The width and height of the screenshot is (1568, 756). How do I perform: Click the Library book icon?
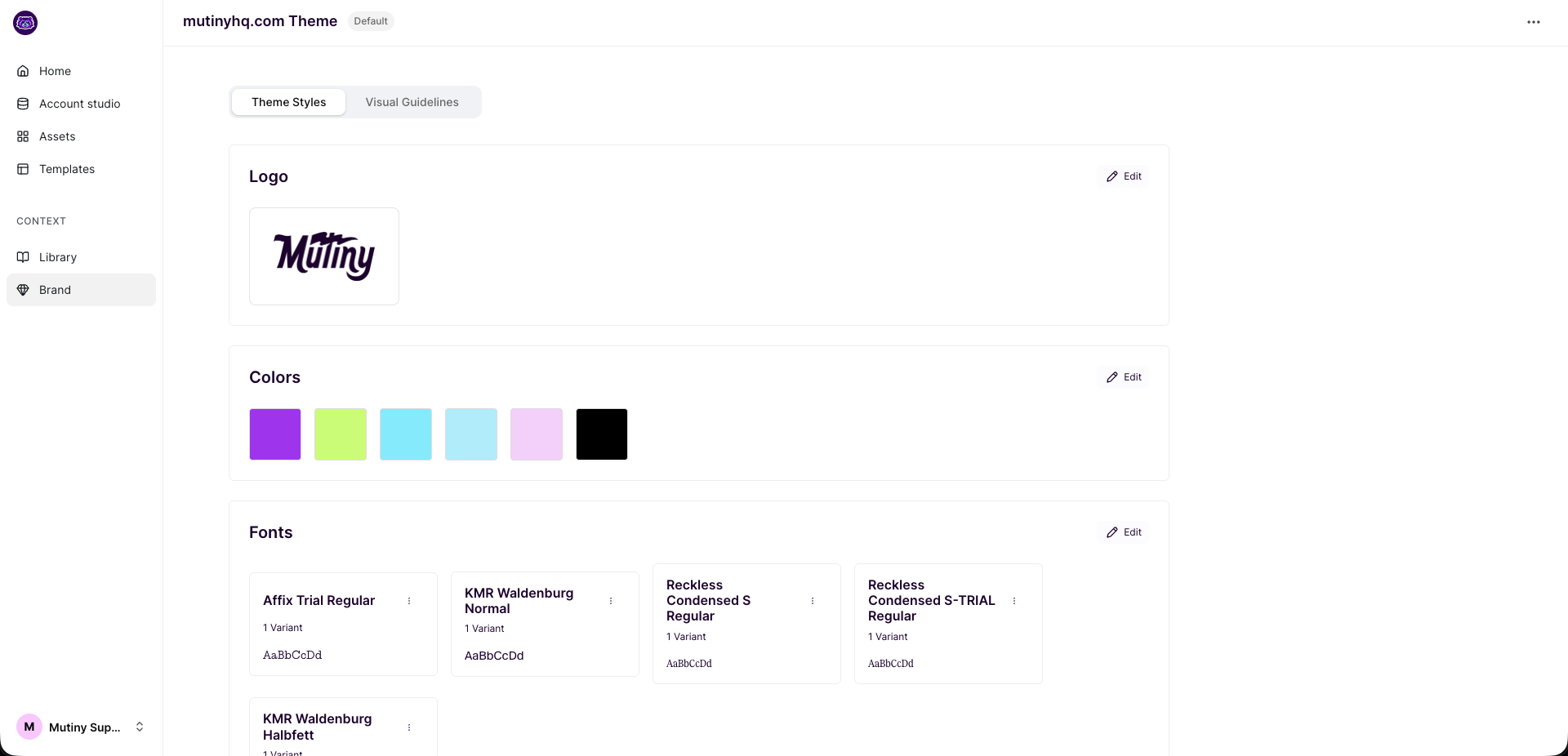(x=23, y=257)
